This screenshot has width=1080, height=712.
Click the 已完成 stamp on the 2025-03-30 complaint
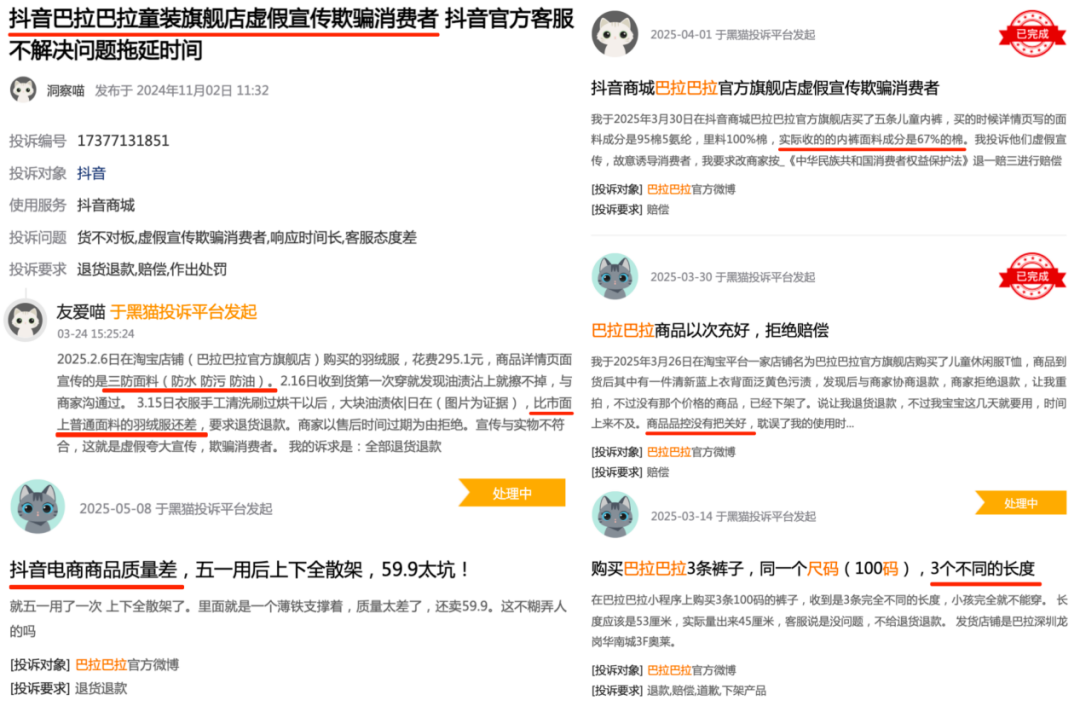[x=1030, y=277]
